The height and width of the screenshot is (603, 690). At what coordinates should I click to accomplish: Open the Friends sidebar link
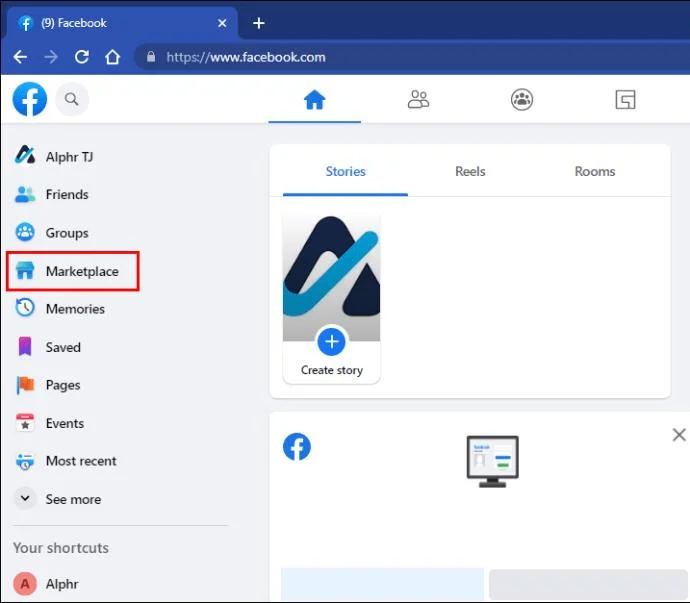tap(67, 195)
